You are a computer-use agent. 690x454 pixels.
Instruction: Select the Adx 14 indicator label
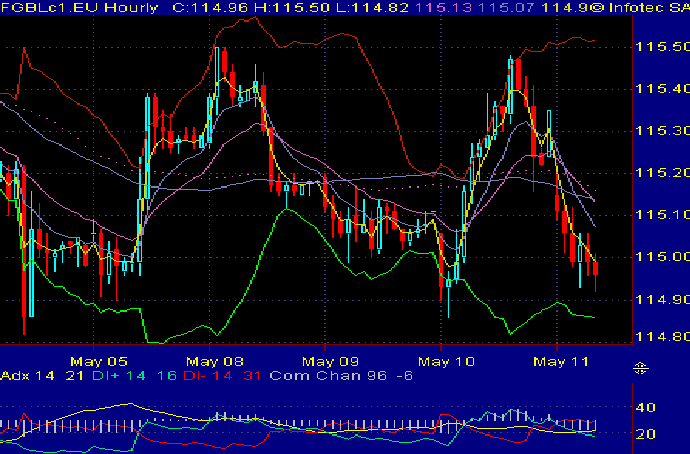coord(24,376)
